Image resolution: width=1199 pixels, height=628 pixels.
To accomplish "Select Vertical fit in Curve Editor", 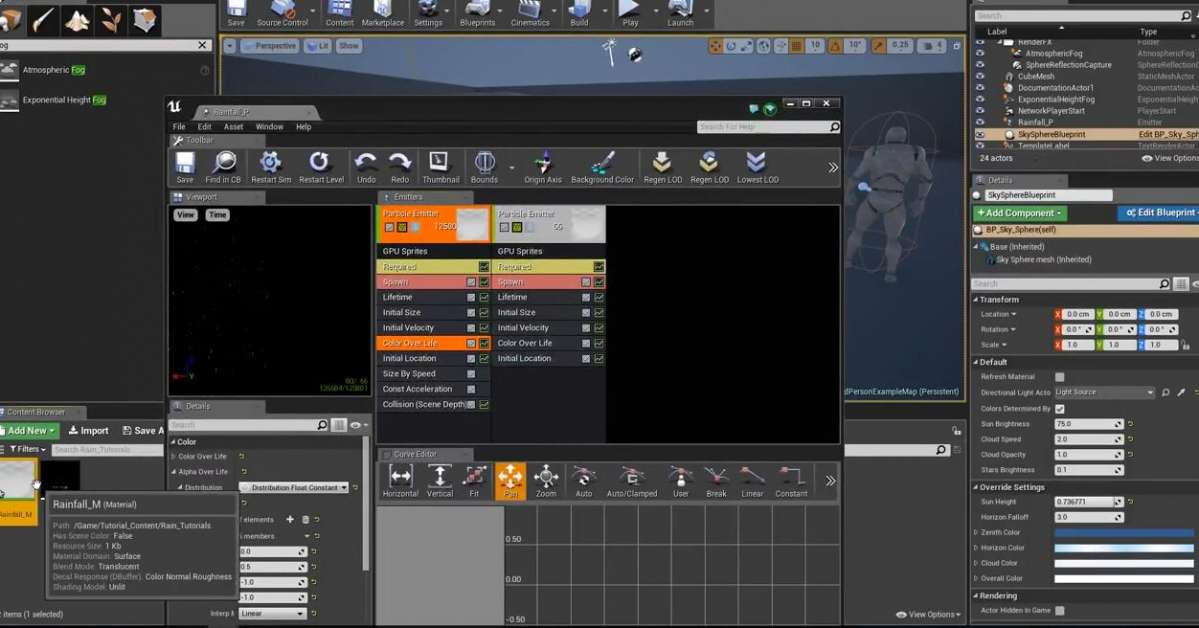I will click(440, 481).
